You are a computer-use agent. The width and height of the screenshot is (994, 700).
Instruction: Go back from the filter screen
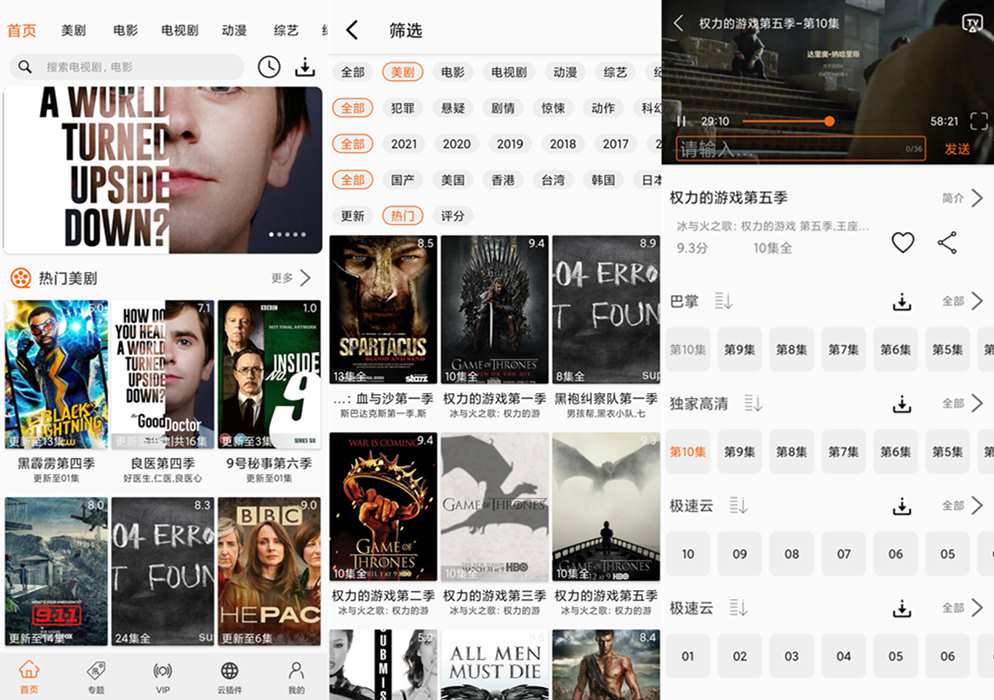coord(352,30)
